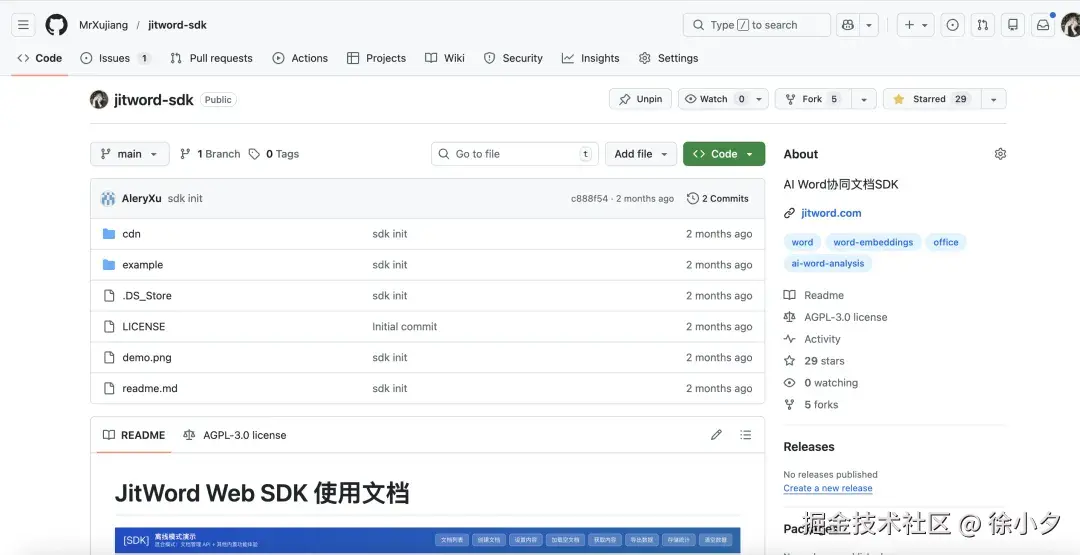Open the Pull requests tab

211,58
